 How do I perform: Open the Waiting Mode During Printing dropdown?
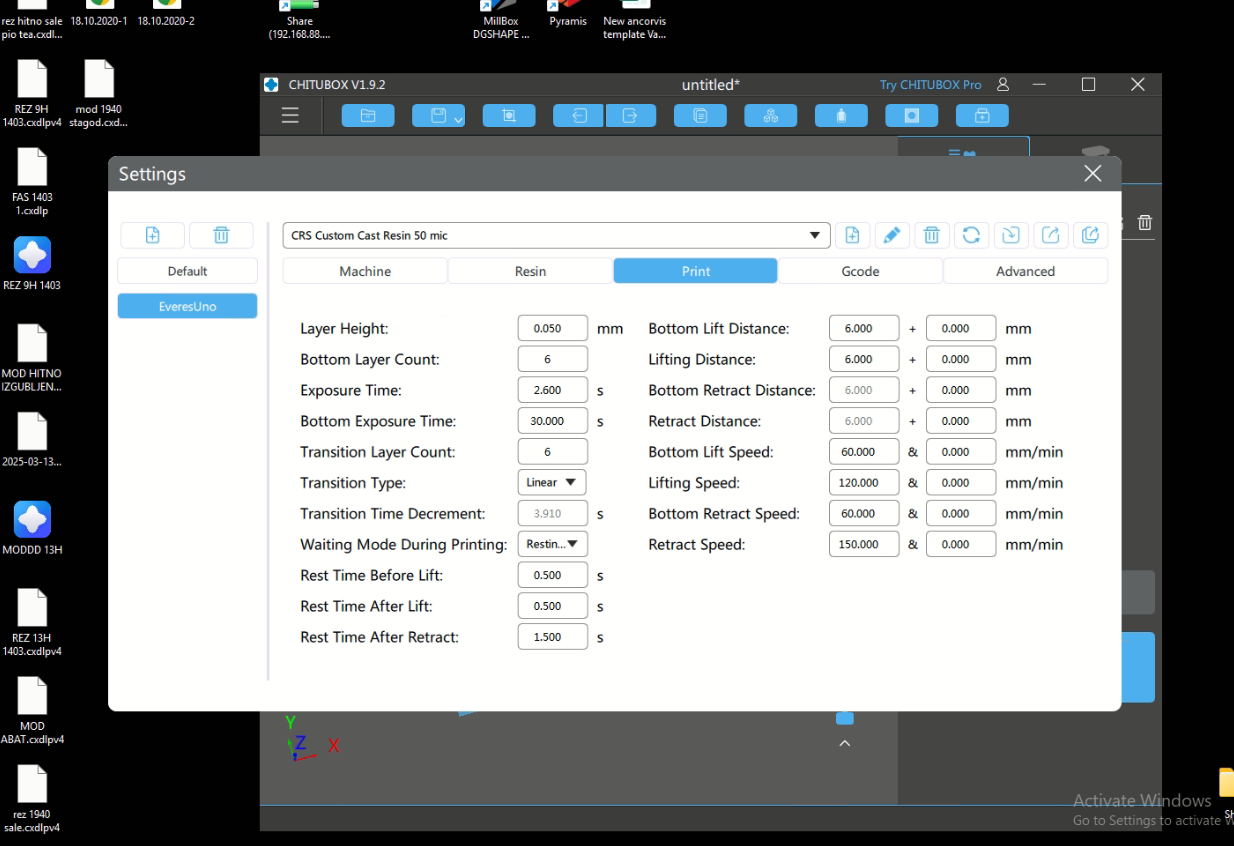click(552, 544)
